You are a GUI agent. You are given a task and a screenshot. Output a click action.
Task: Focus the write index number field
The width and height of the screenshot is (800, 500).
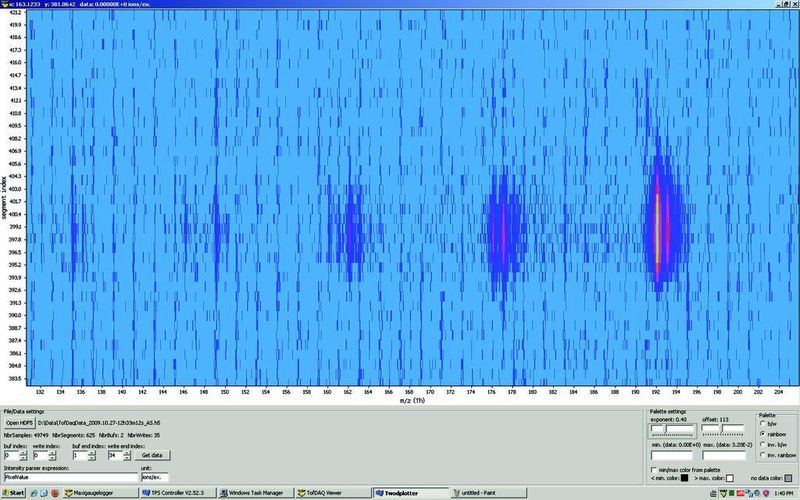41,456
